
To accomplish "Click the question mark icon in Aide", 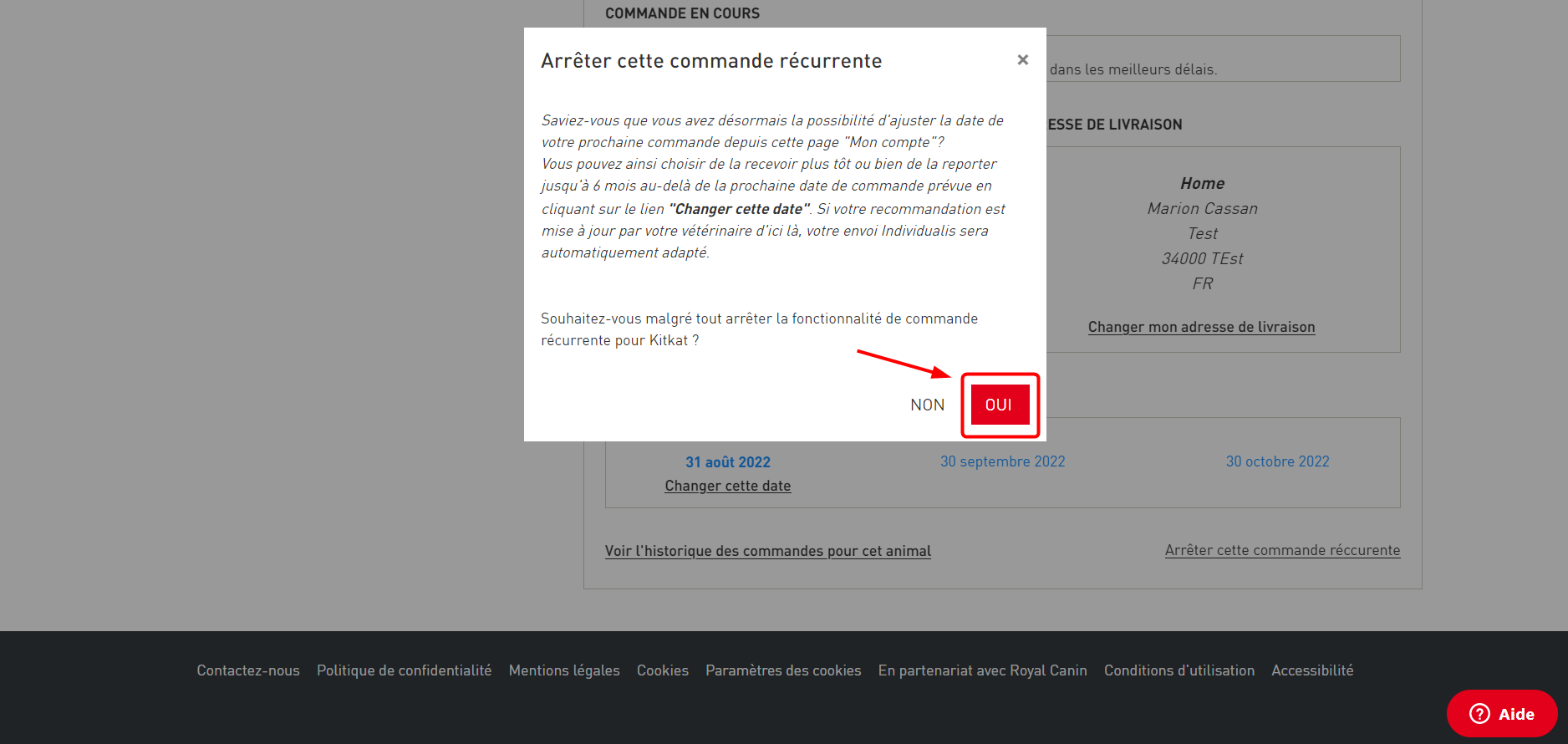I will coord(1479,714).
